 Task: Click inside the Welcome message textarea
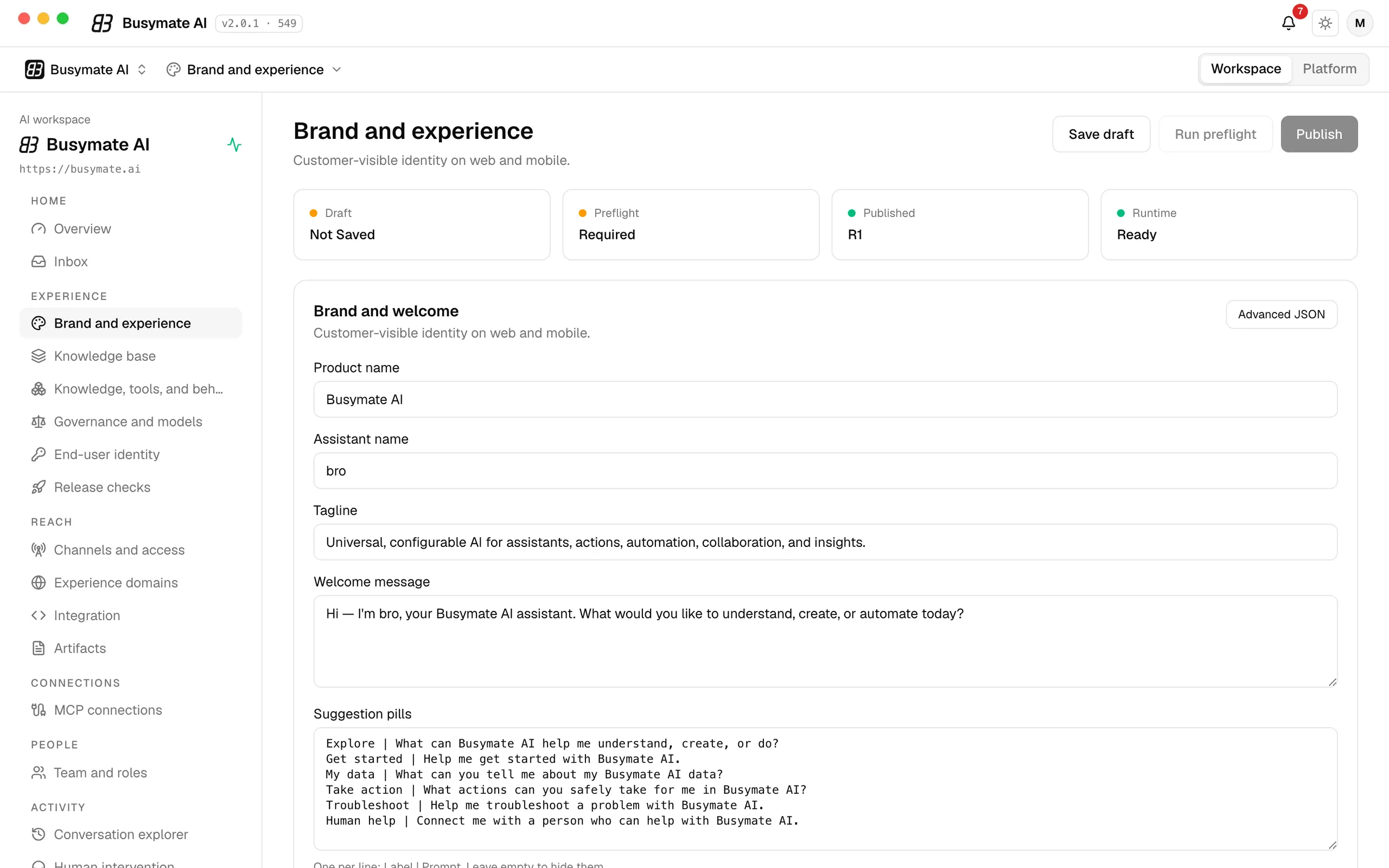825,641
